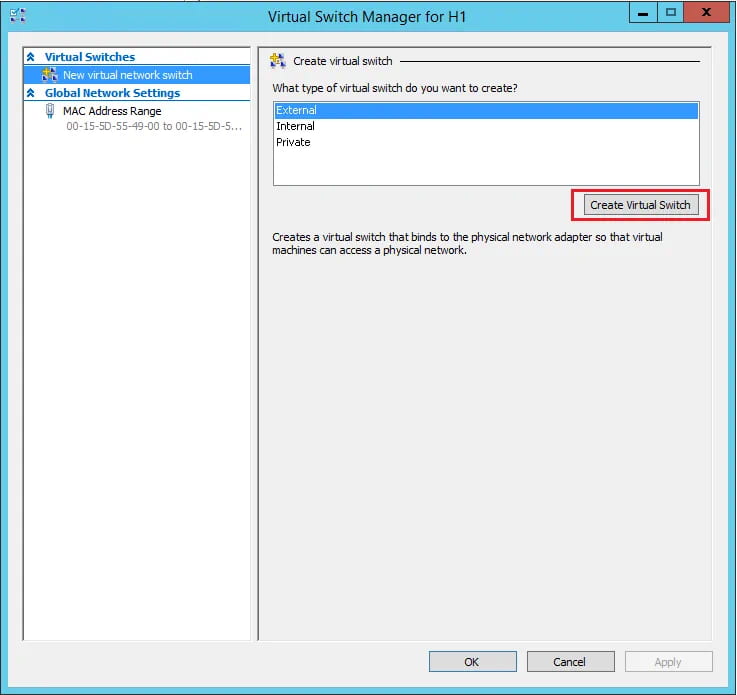Confirm the dialog with OK
The image size is (737, 695).
[472, 661]
